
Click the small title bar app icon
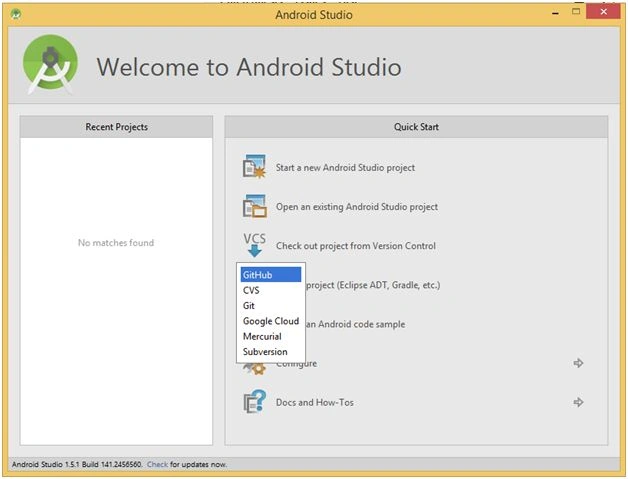(x=16, y=14)
